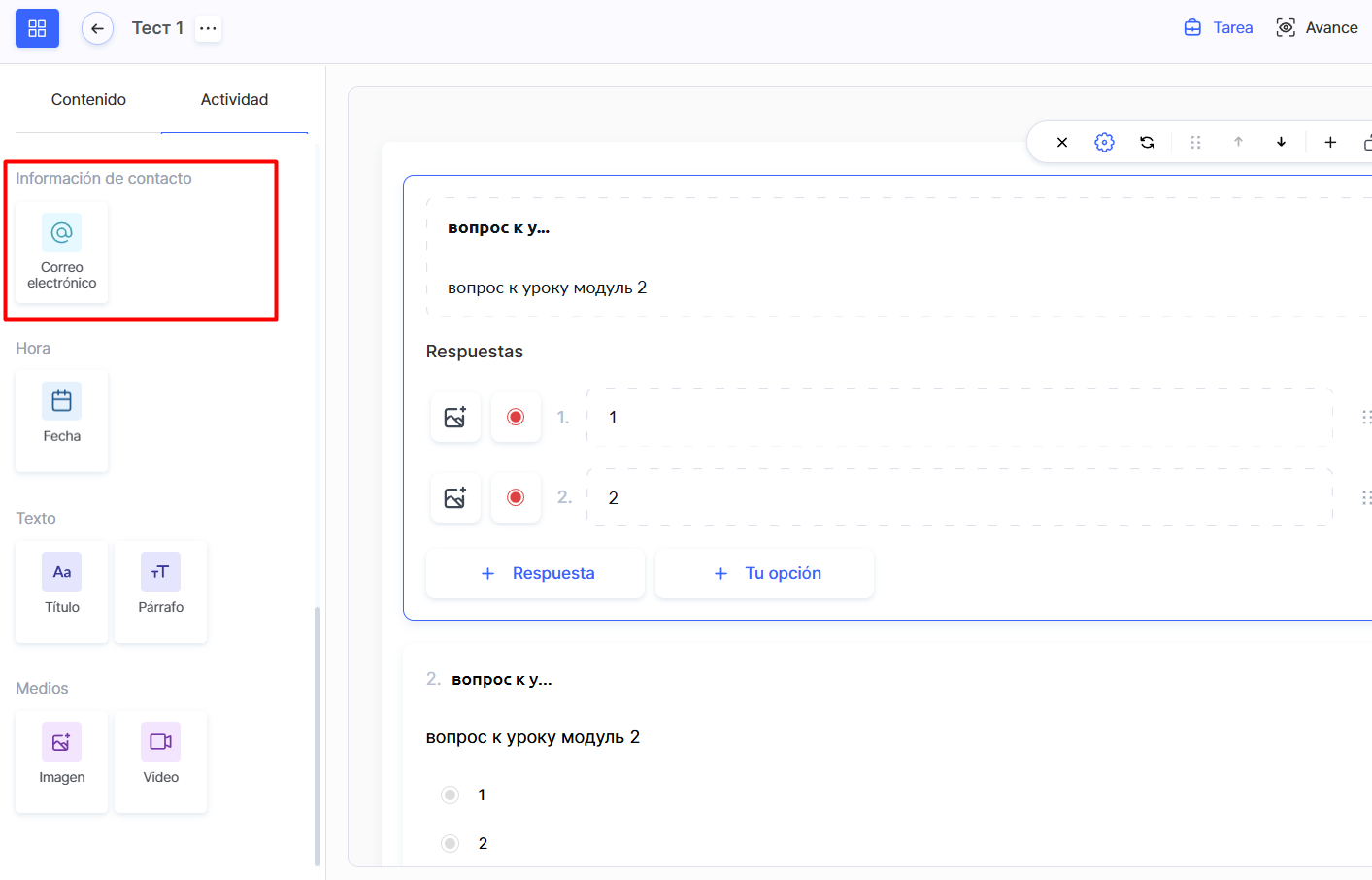
Task: Insert a Párrafo text block
Action: click(160, 591)
